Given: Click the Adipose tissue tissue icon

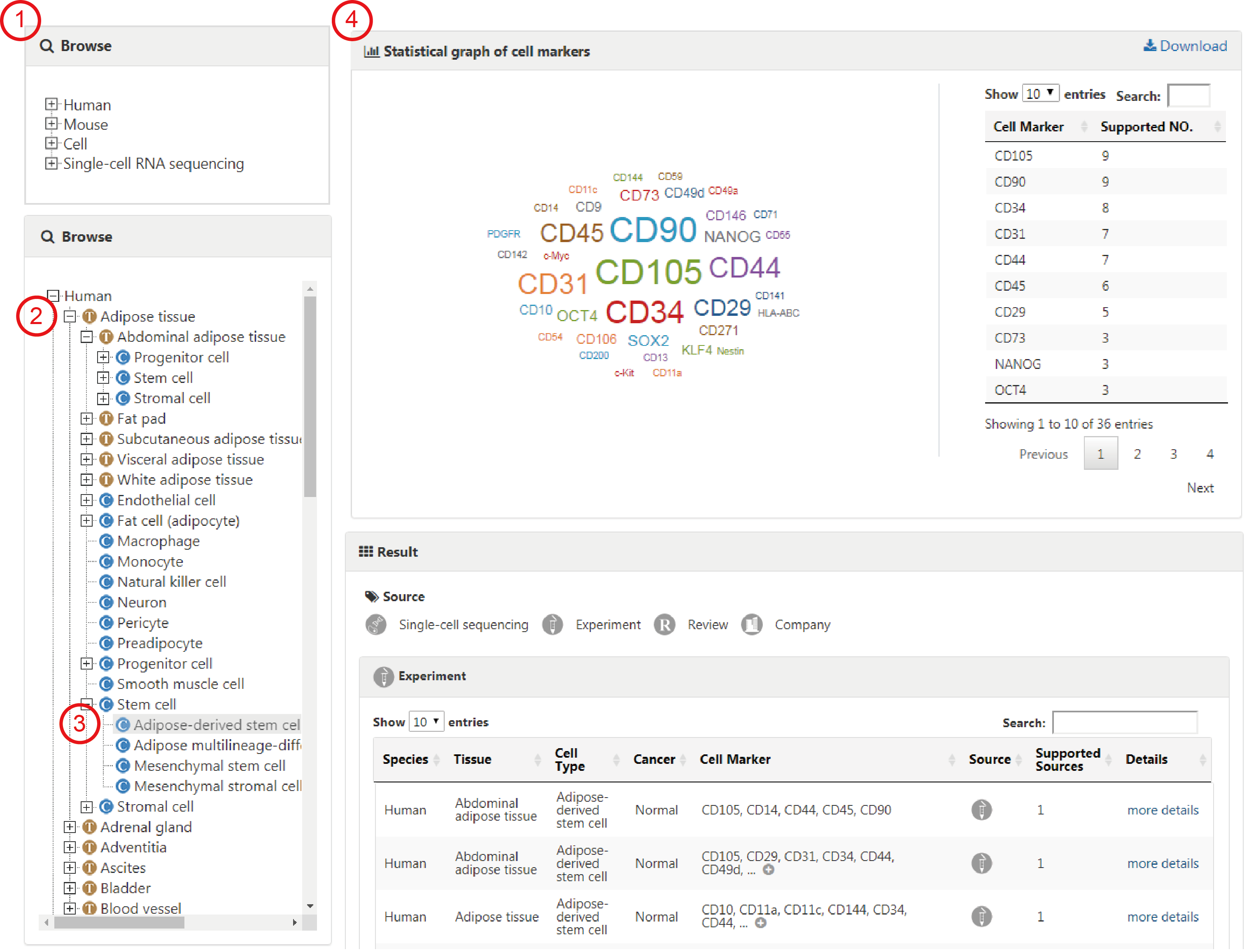Looking at the screenshot, I should [89, 317].
